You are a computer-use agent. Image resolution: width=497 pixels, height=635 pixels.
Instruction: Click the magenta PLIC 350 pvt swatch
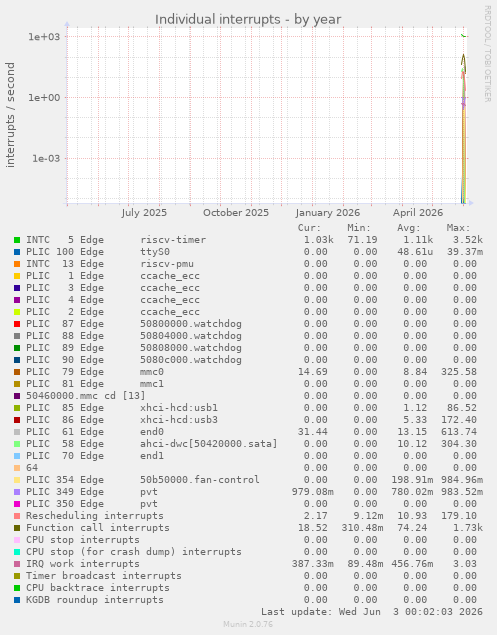pyautogui.click(x=17, y=504)
